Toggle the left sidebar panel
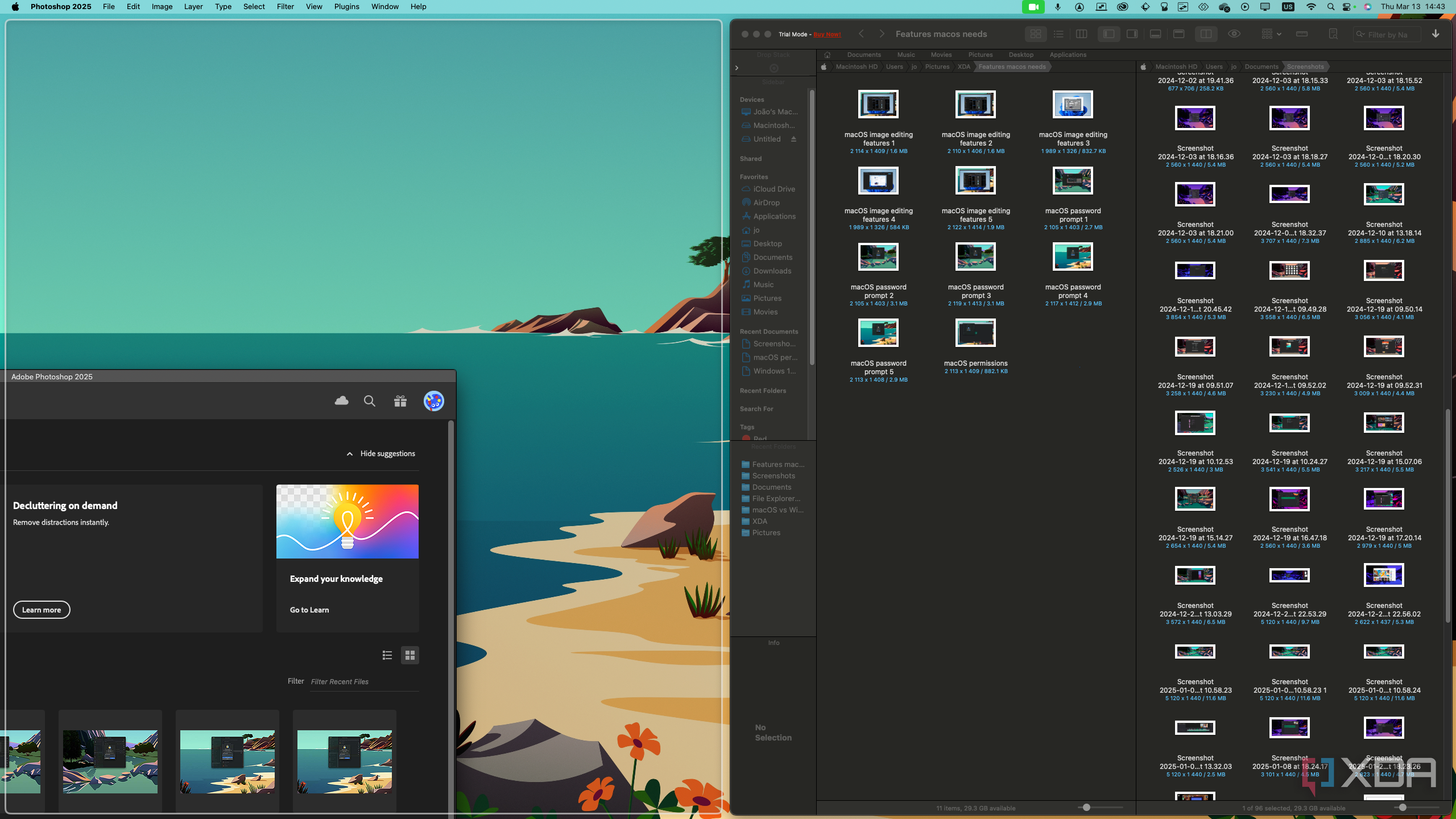The image size is (1456, 819). click(x=1108, y=34)
